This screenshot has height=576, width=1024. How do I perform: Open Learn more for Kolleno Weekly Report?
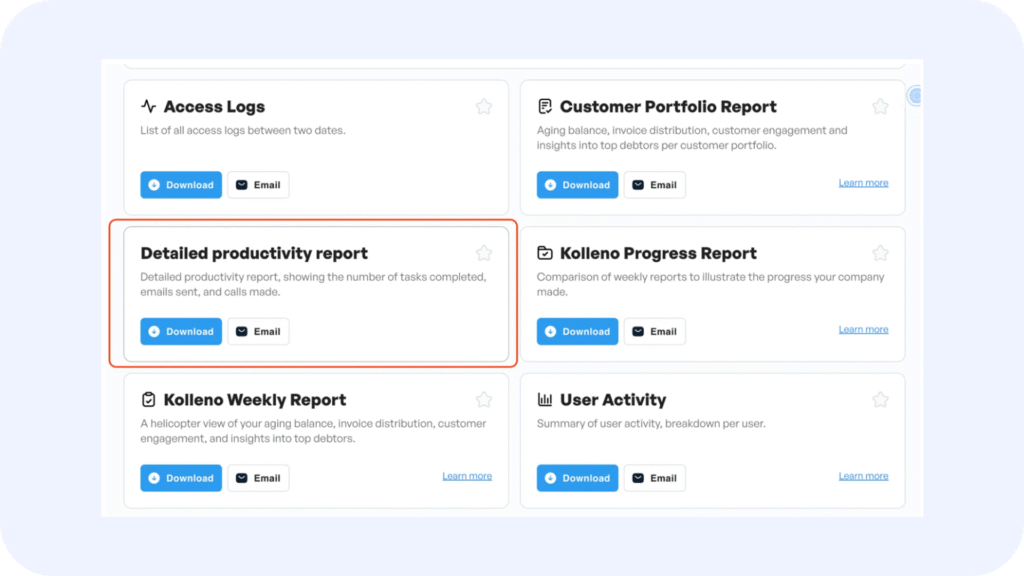coord(467,476)
